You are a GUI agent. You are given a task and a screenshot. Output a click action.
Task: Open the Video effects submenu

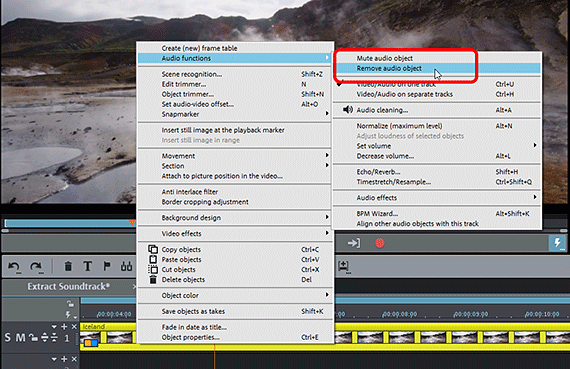coord(234,234)
